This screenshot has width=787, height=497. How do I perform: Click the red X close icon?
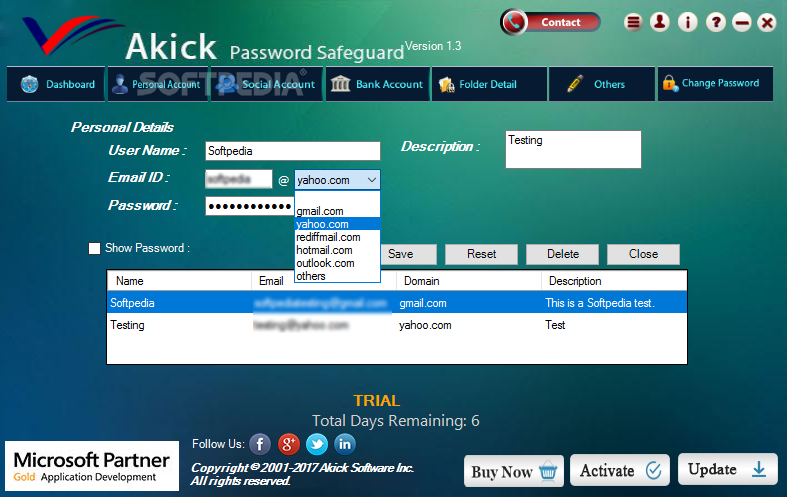click(767, 22)
